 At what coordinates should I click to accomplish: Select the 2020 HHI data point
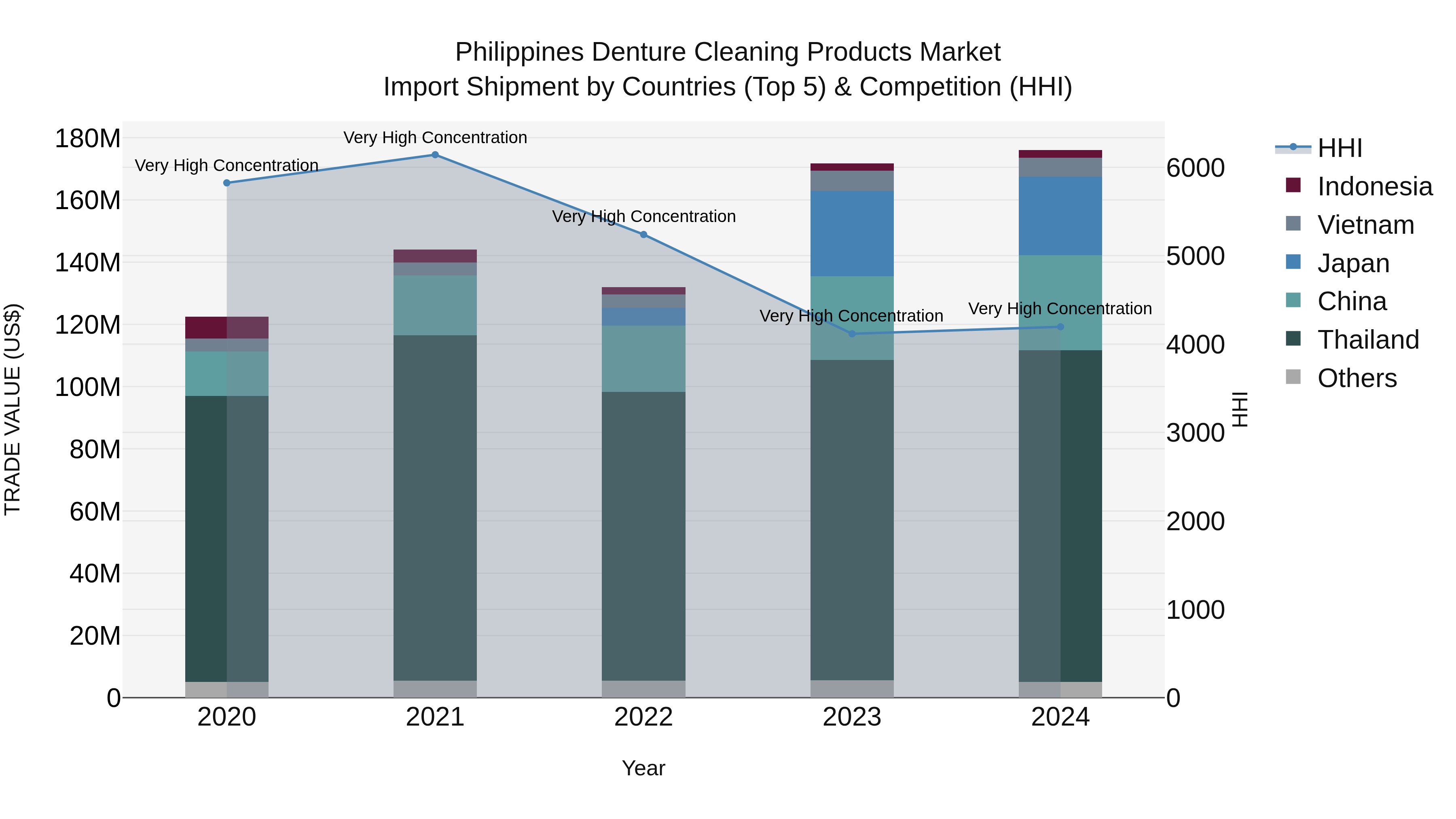pos(226,183)
